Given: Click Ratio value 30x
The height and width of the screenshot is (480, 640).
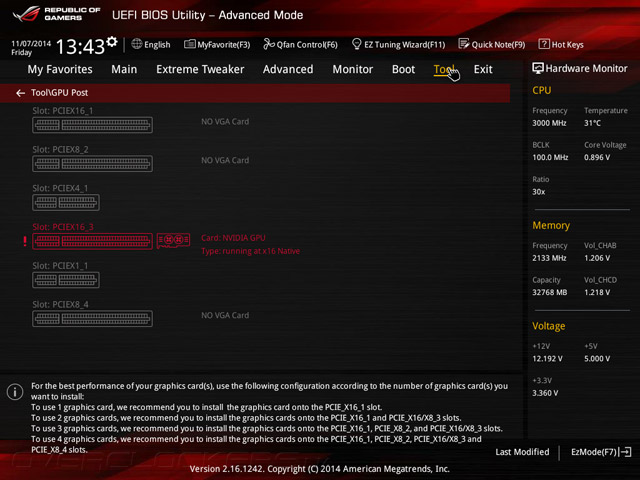Looking at the screenshot, I should [x=538, y=192].
